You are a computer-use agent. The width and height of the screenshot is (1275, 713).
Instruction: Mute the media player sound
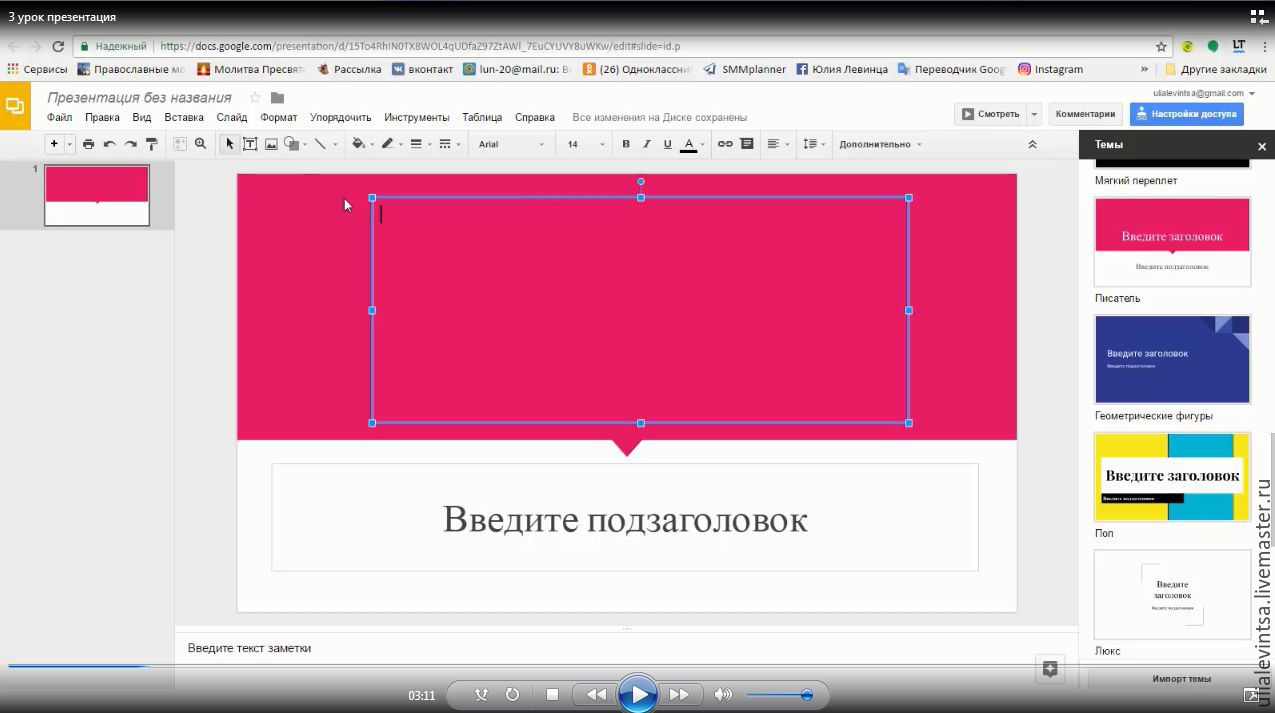[723, 695]
